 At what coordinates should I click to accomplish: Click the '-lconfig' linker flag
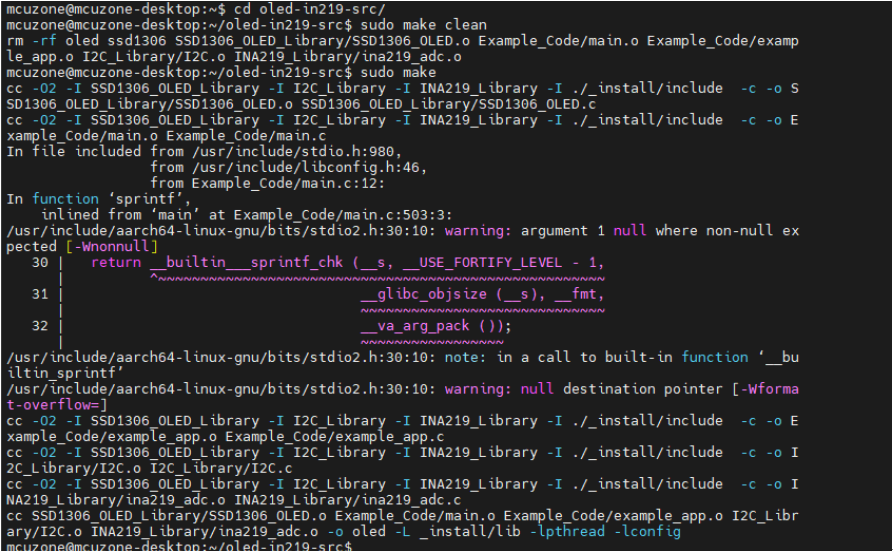pyautogui.click(x=647, y=532)
